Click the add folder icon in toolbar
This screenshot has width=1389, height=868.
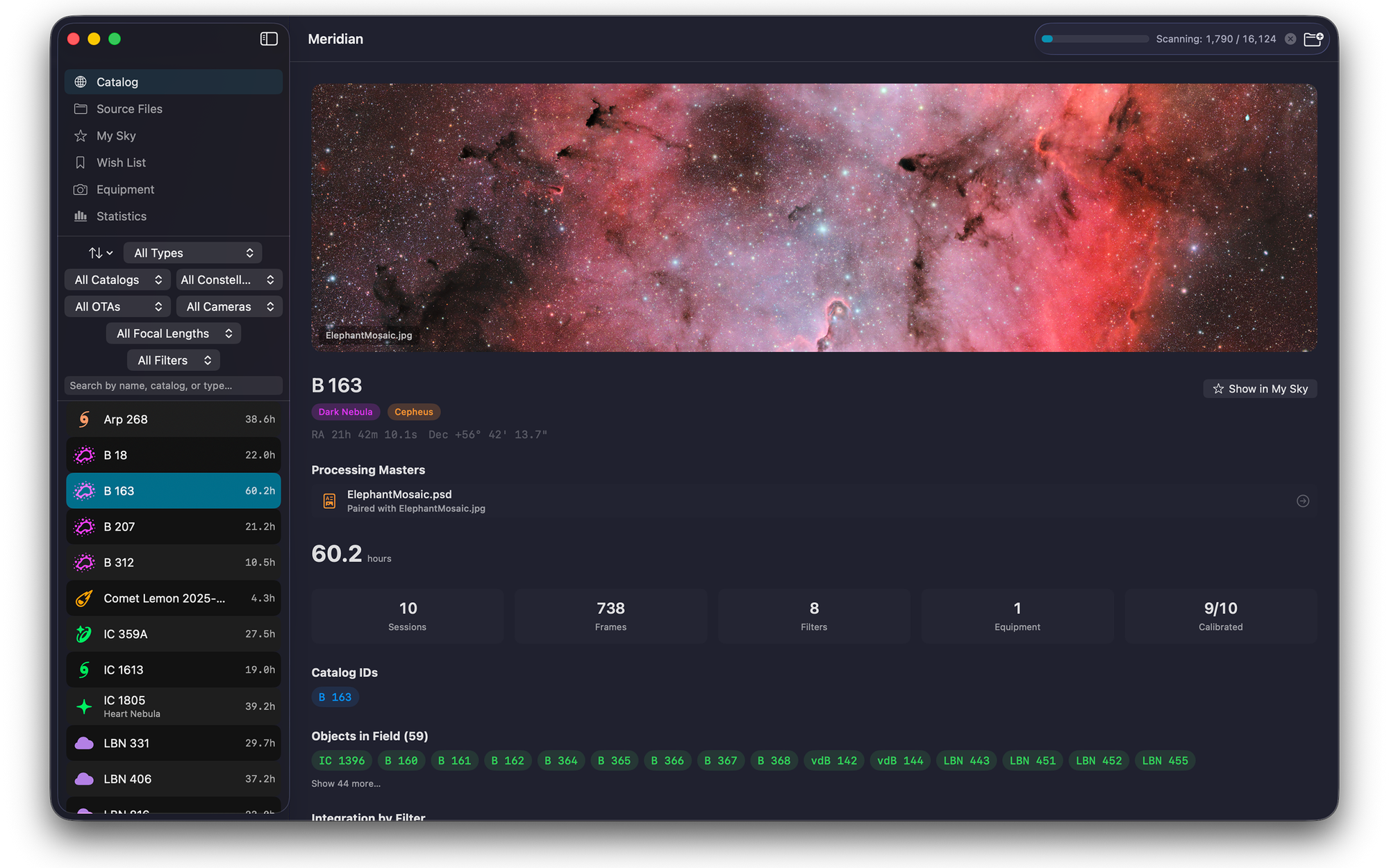point(1313,39)
